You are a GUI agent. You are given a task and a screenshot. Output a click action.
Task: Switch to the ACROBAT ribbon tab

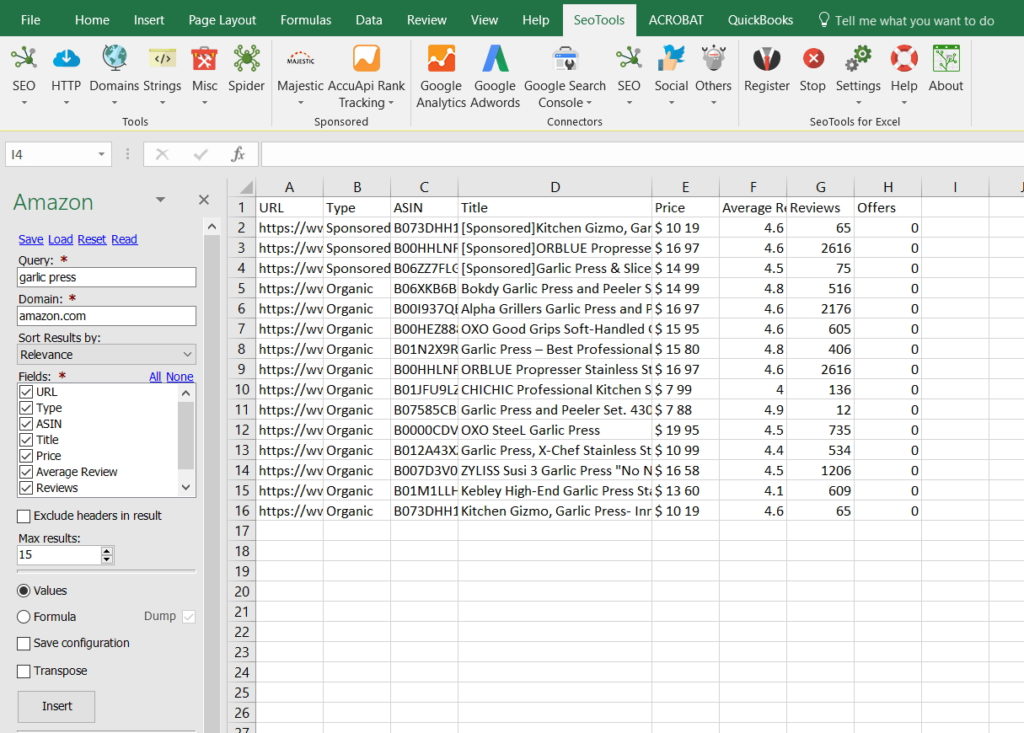676,20
